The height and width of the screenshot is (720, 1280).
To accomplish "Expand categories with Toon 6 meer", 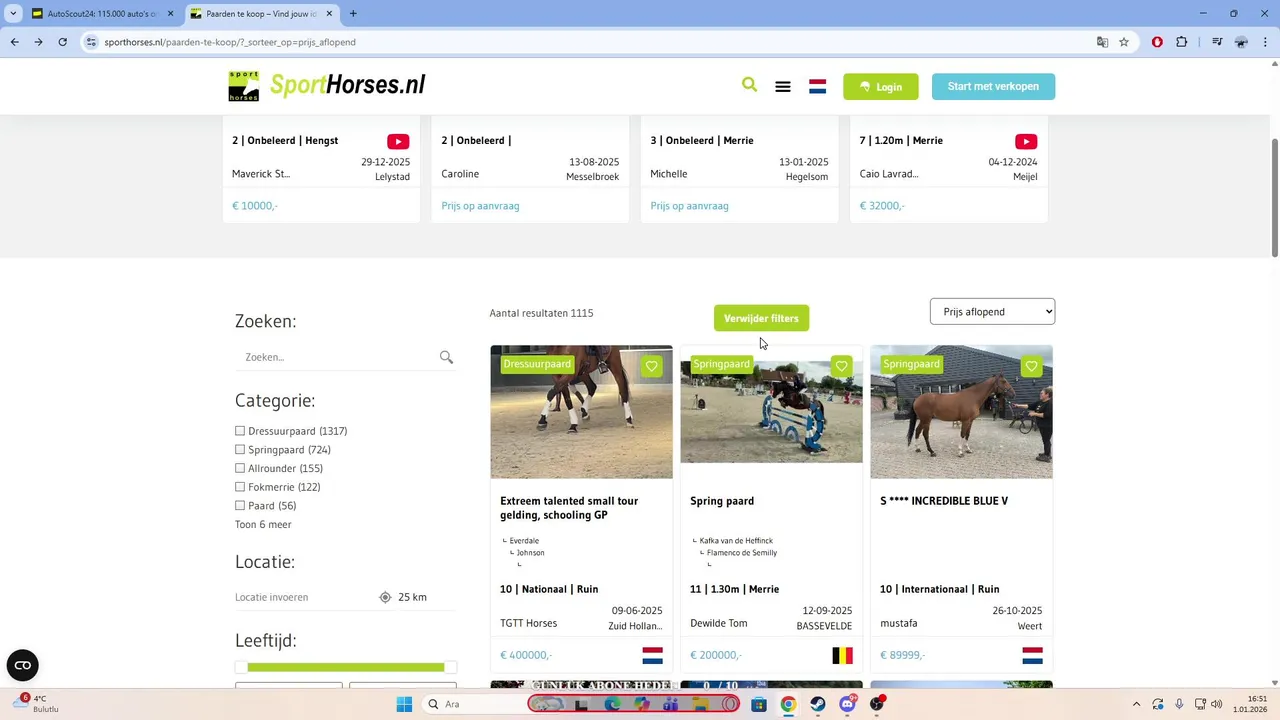I will (x=263, y=524).
